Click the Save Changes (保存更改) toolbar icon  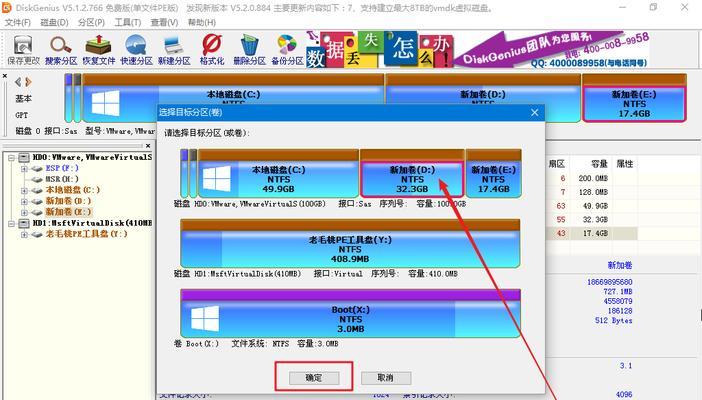pos(23,50)
